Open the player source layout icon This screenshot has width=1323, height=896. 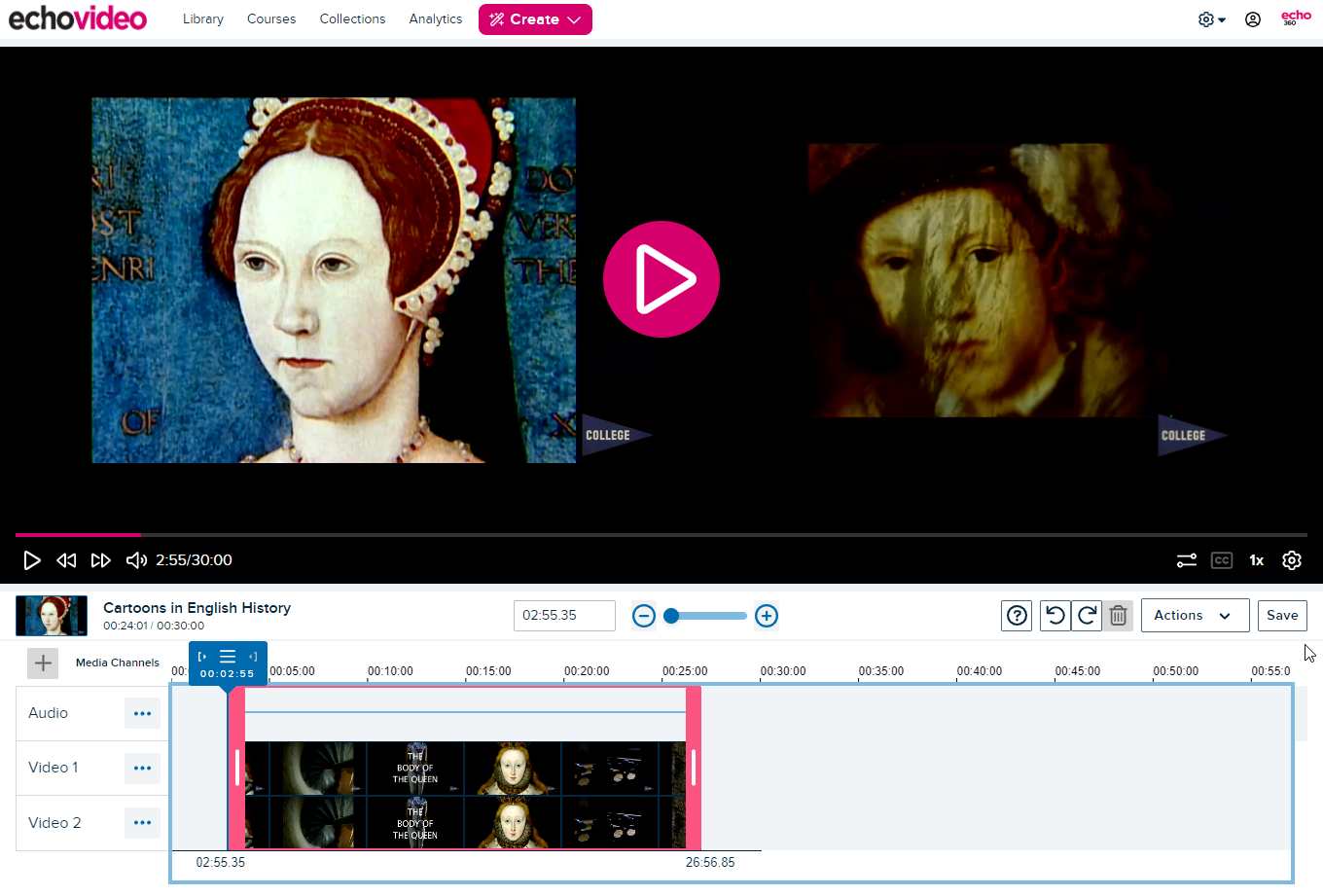click(1187, 560)
